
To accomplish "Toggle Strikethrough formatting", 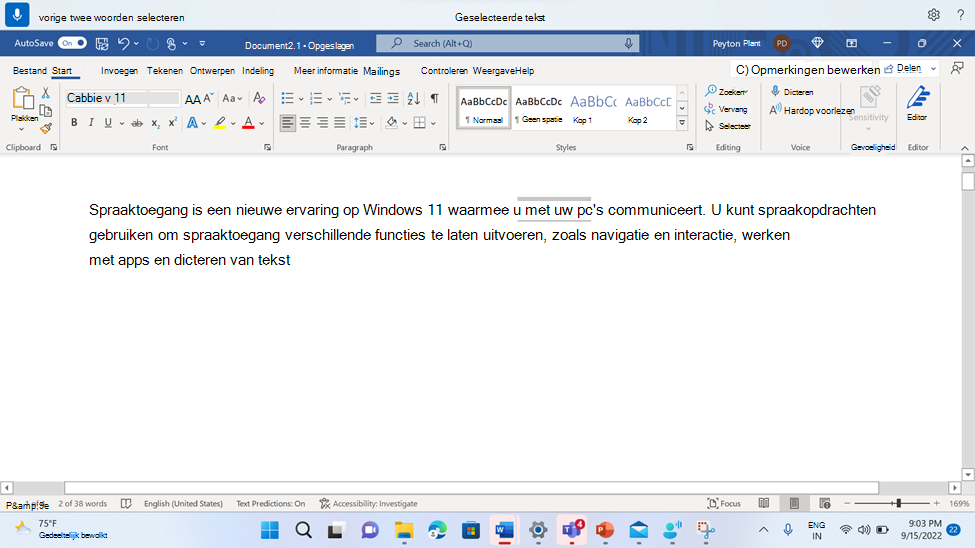I will pos(137,123).
